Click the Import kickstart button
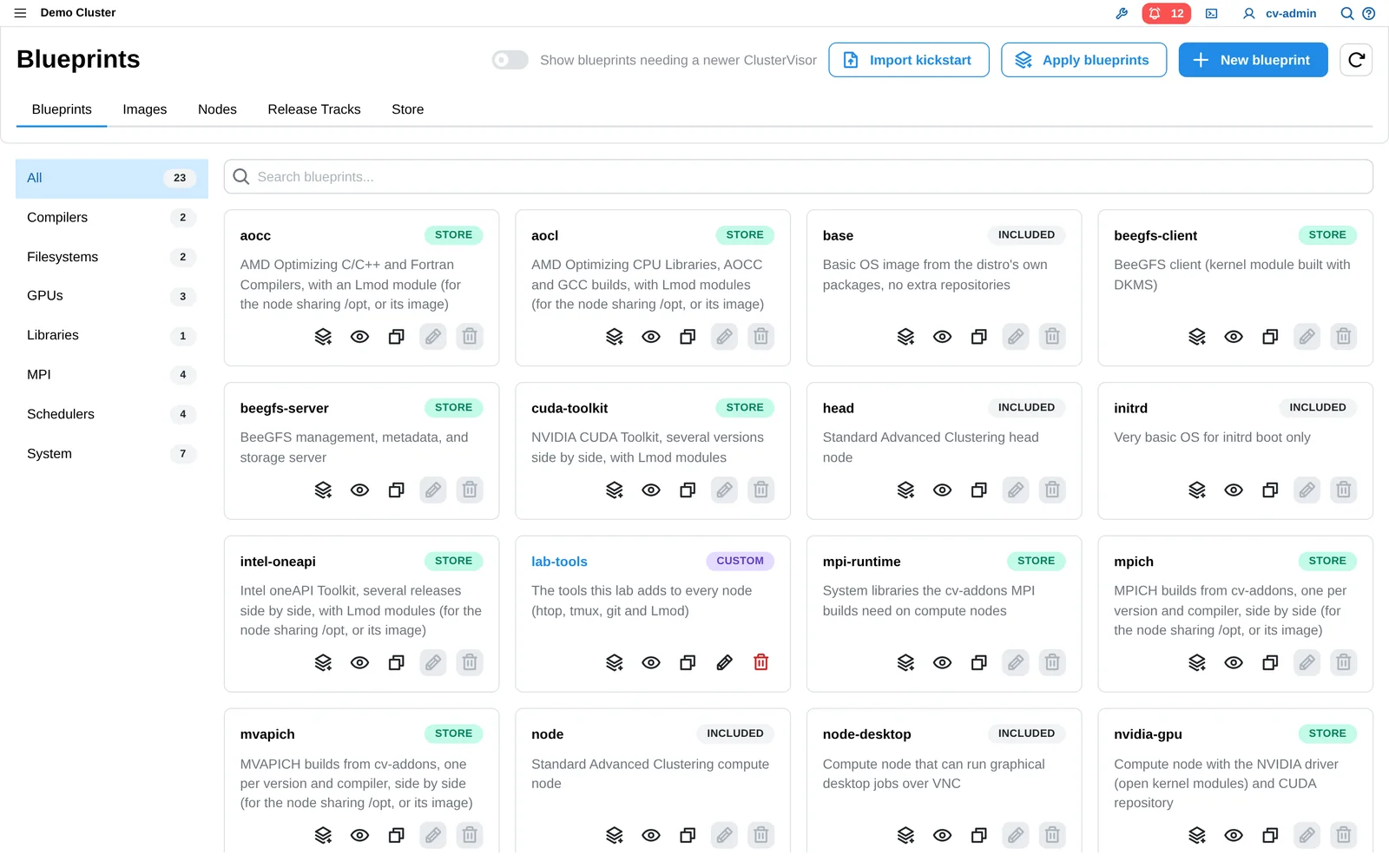This screenshot has width=1389, height=868. 909,60
